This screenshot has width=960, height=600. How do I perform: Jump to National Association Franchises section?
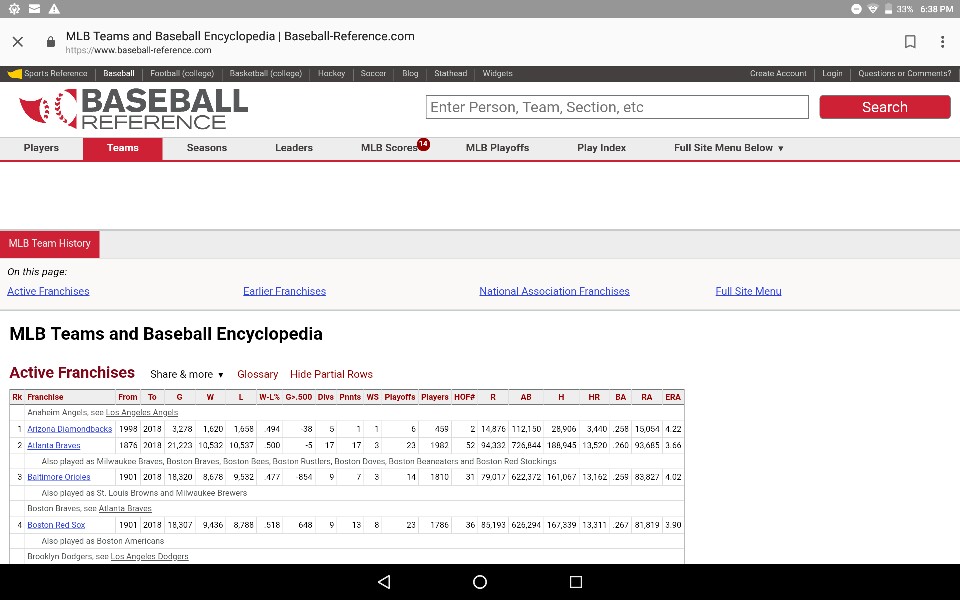pos(554,291)
